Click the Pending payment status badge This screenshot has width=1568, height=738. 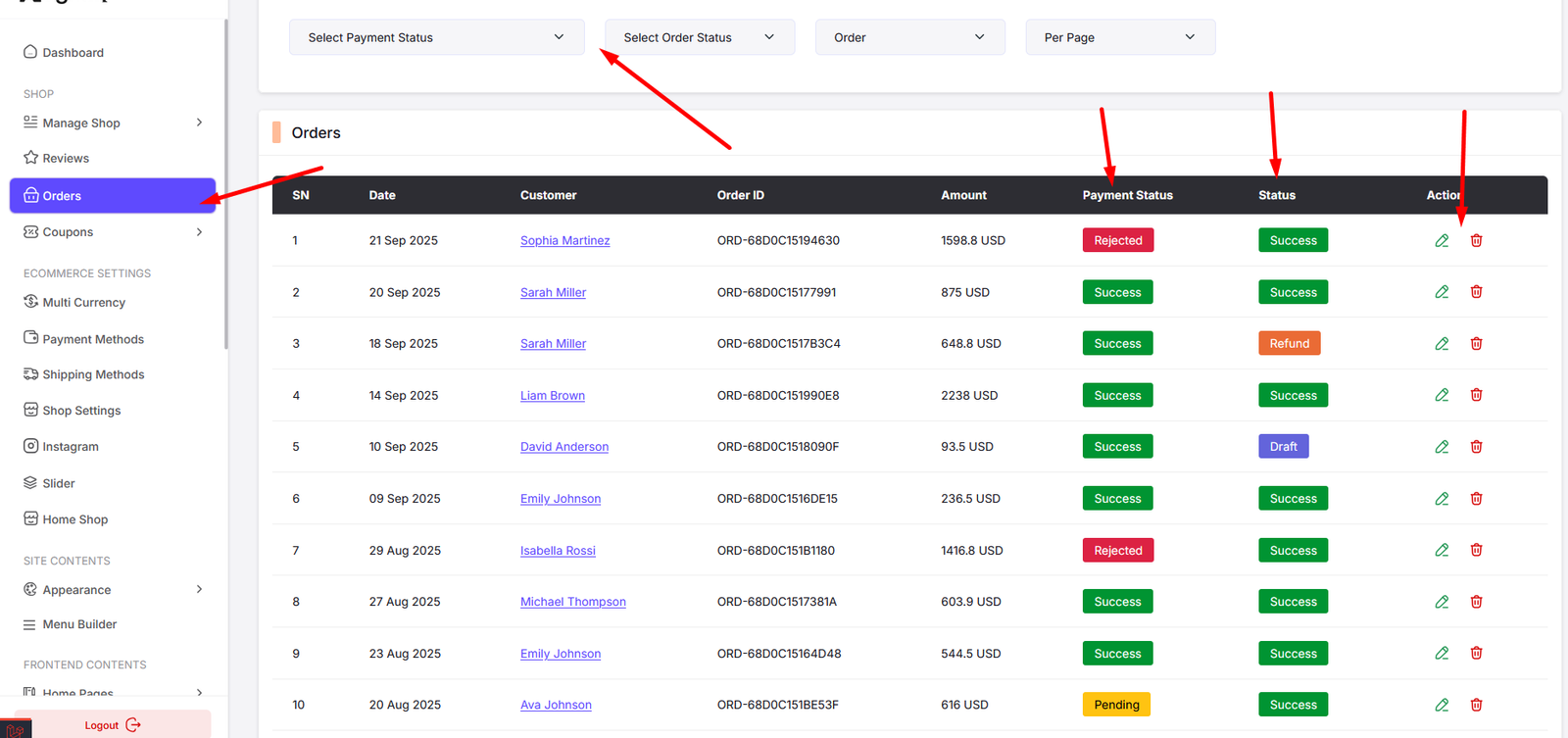(1116, 705)
